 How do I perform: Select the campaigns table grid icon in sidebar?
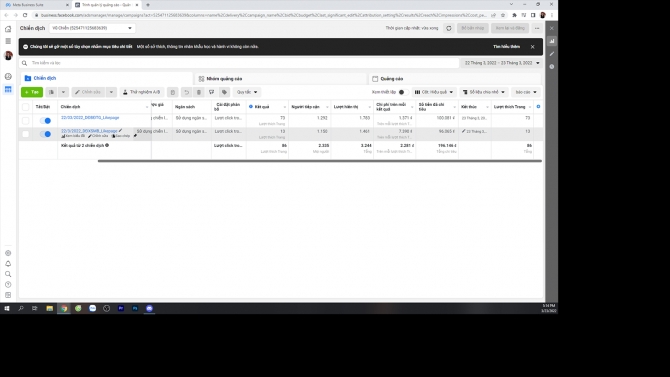coord(8,89)
